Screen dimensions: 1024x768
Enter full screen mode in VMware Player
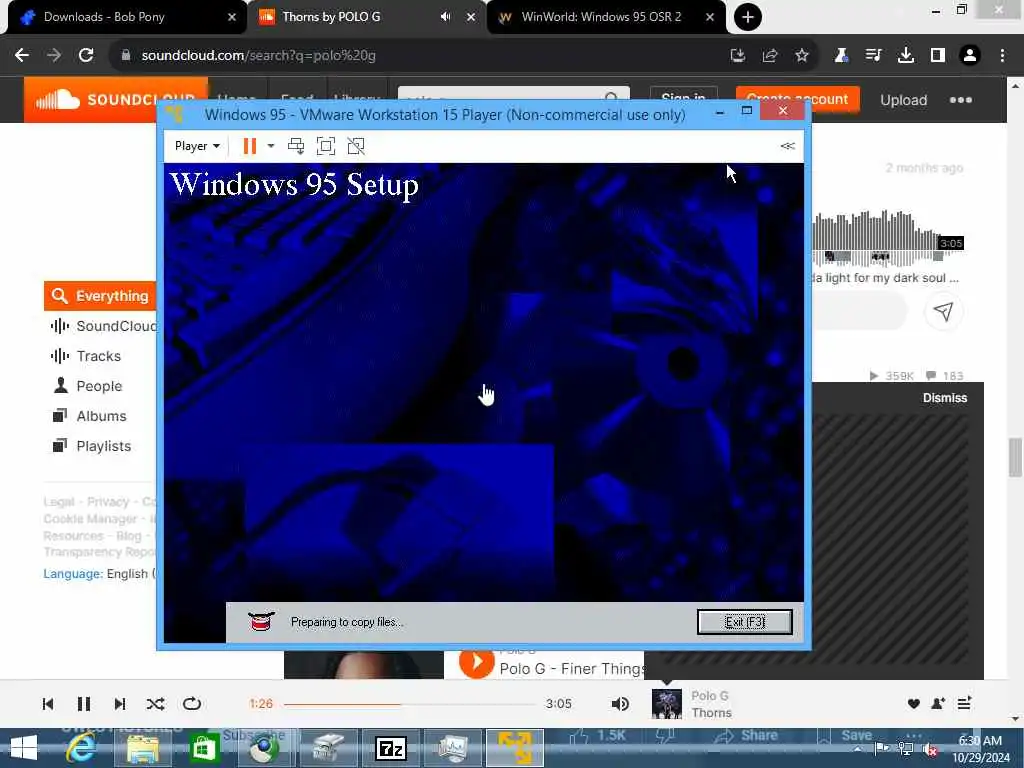326,146
